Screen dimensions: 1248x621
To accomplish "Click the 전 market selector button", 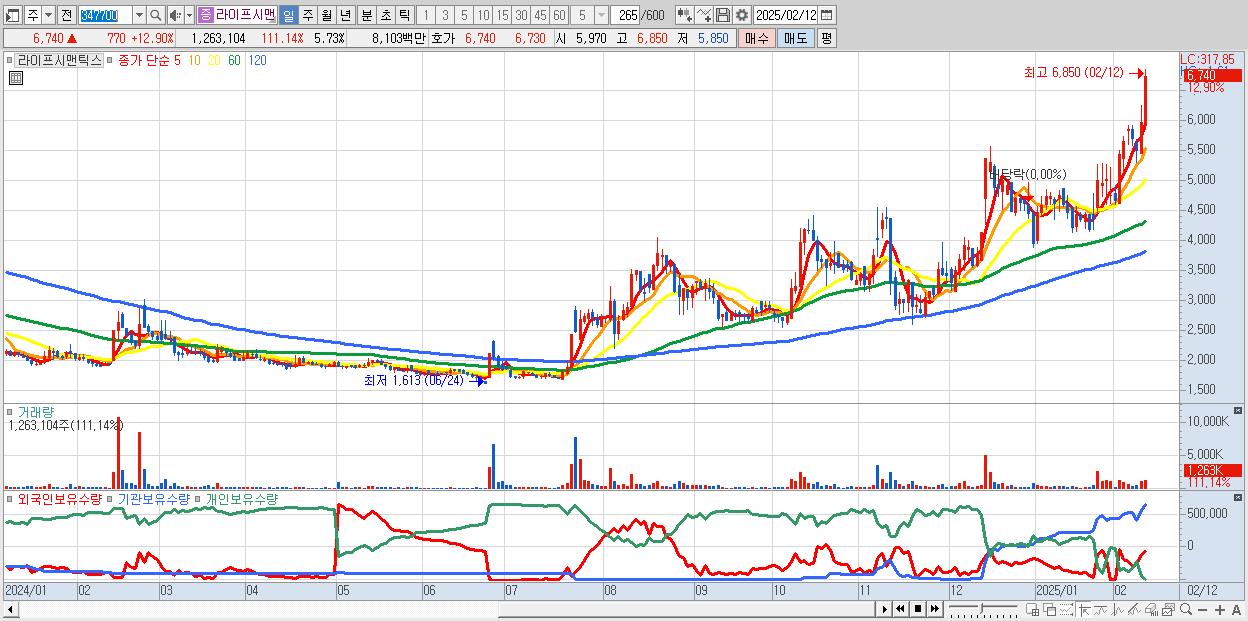I will point(66,16).
